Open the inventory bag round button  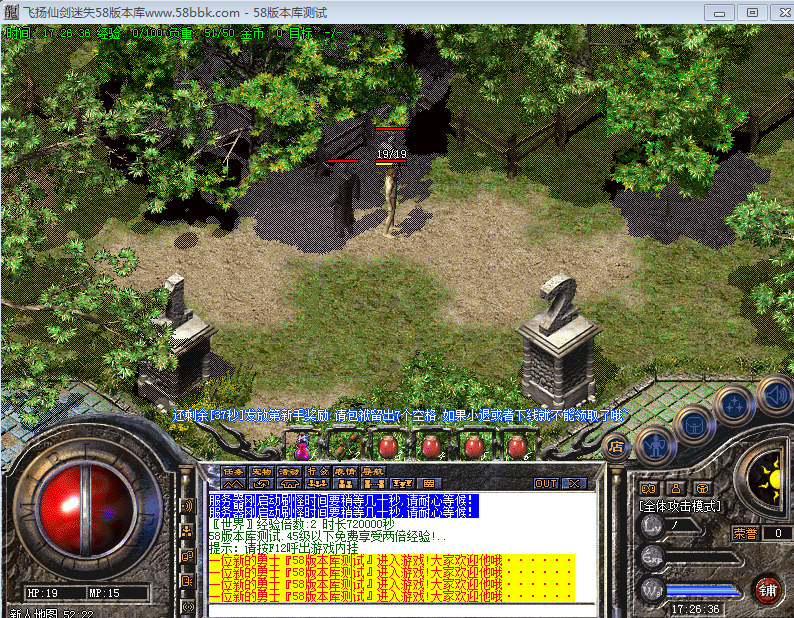tap(693, 425)
